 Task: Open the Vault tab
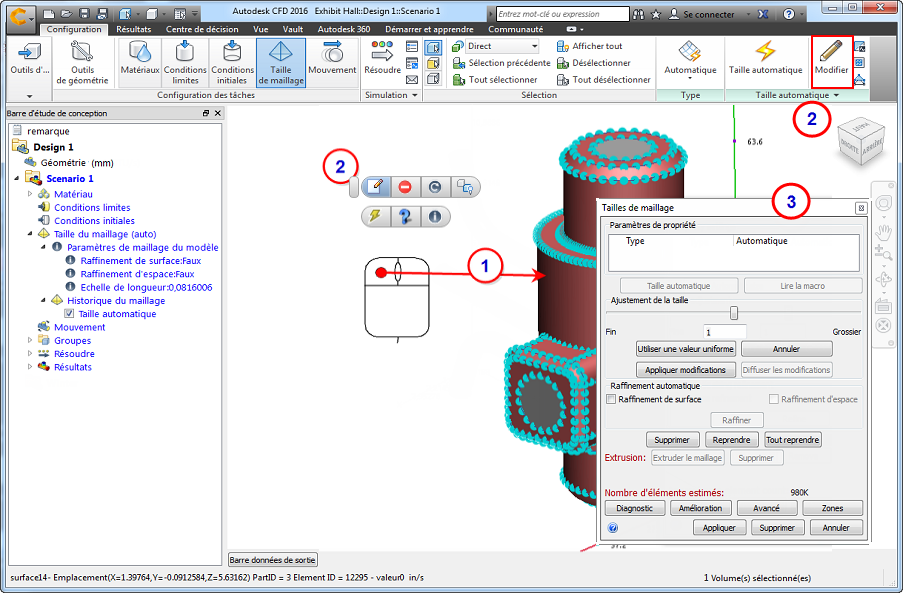pyautogui.click(x=293, y=29)
